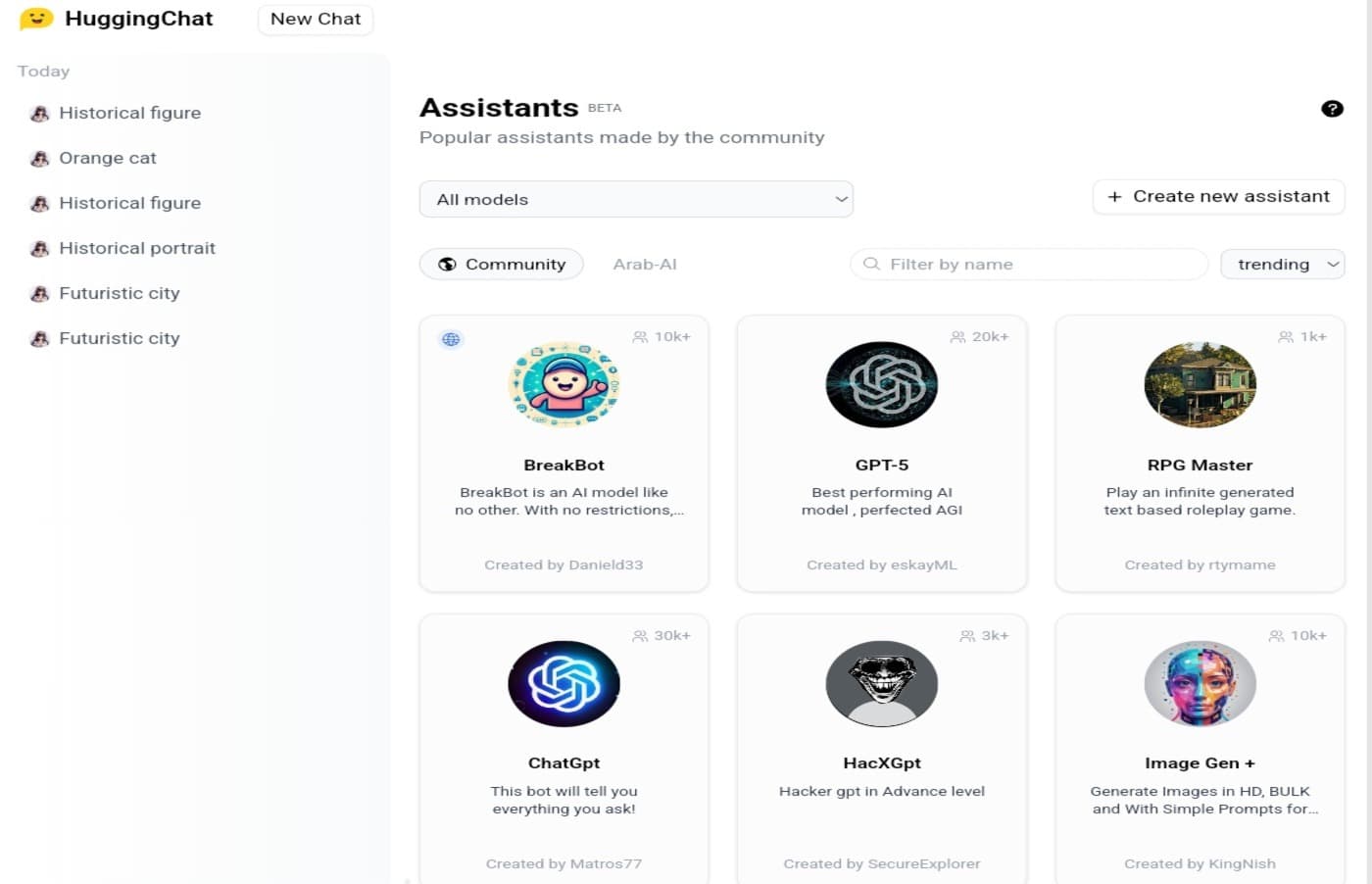Open the trending sort dropdown

pos(1282,264)
